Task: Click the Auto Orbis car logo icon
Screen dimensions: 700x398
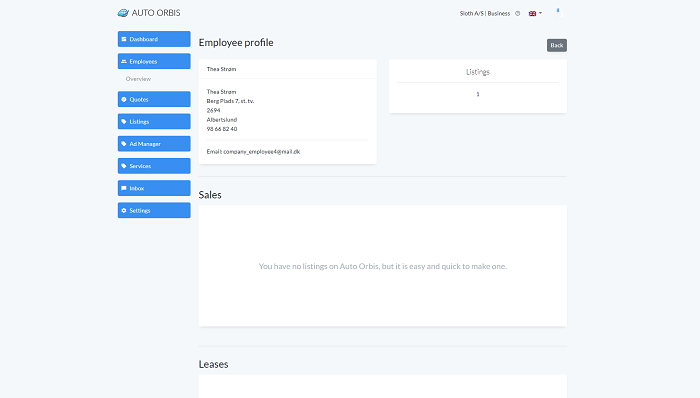Action: click(123, 13)
